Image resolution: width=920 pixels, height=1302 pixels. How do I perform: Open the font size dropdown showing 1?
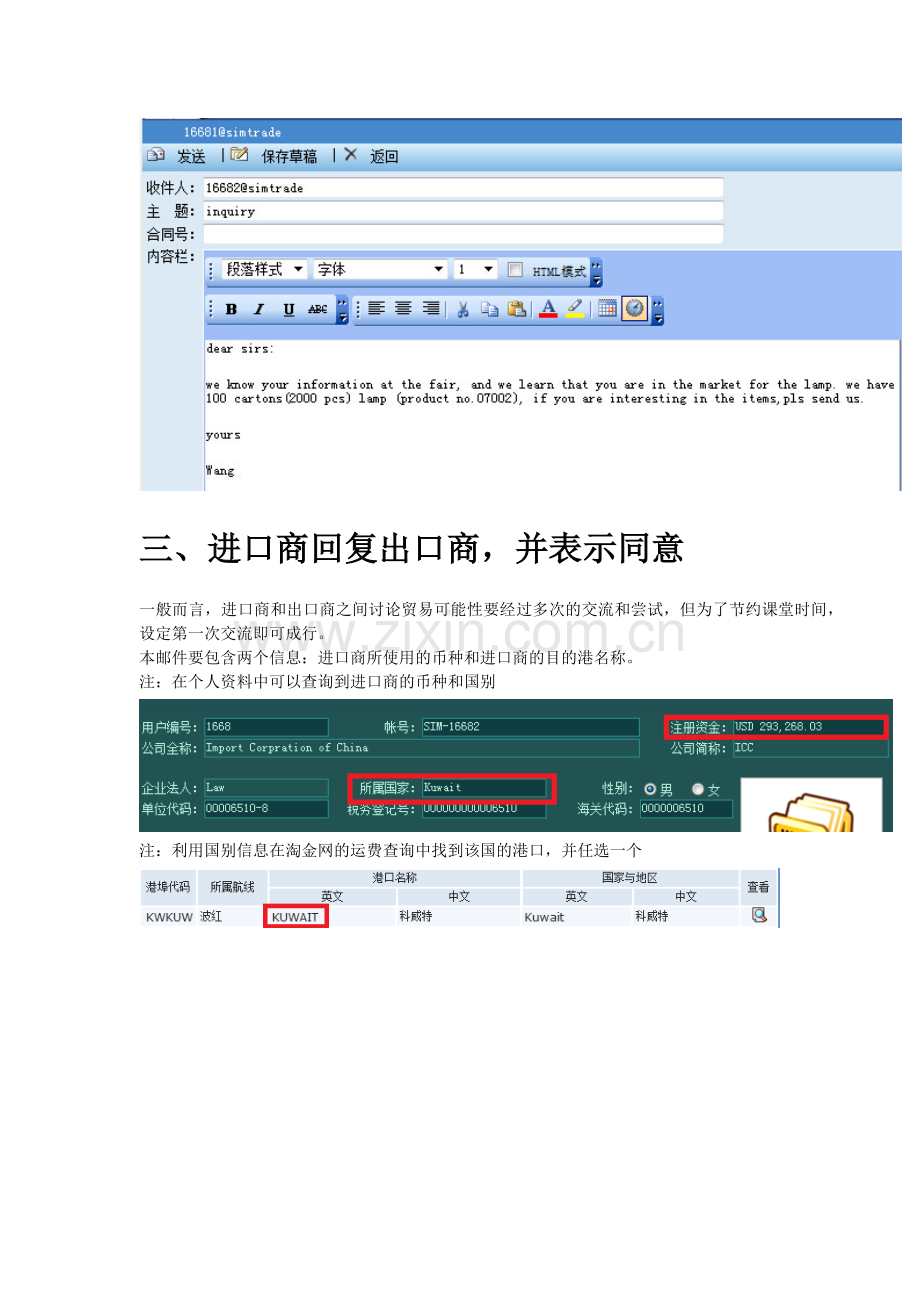(475, 269)
